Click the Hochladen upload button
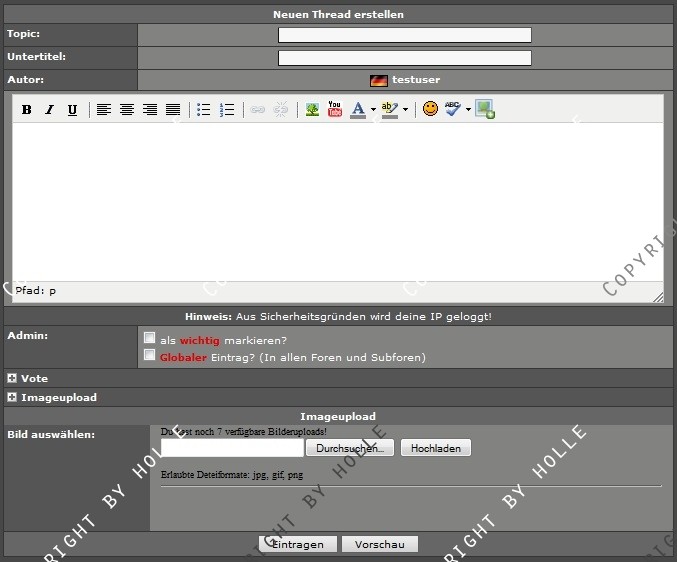 click(435, 448)
